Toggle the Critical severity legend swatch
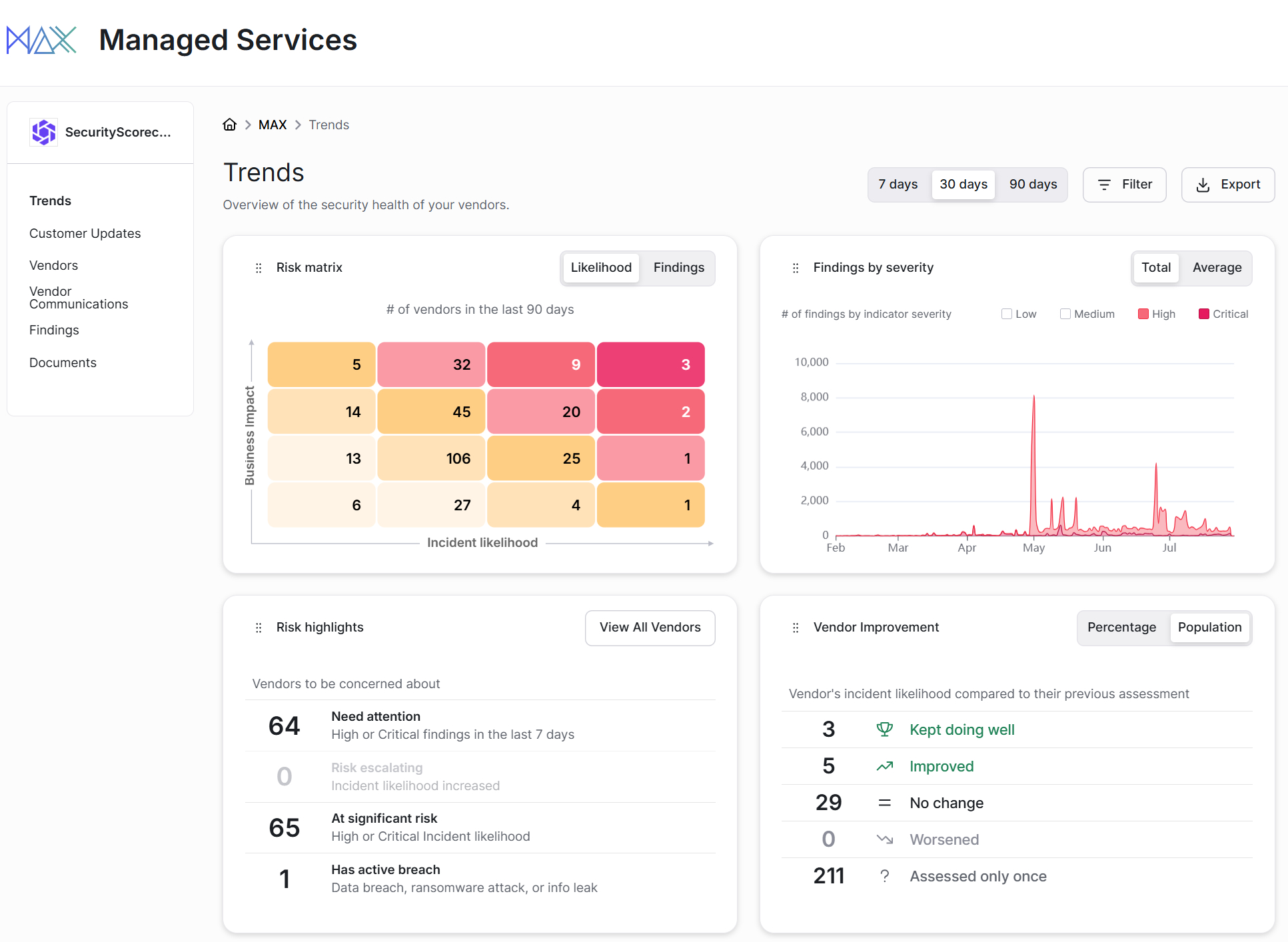This screenshot has height=942, width=1288. click(x=1204, y=314)
